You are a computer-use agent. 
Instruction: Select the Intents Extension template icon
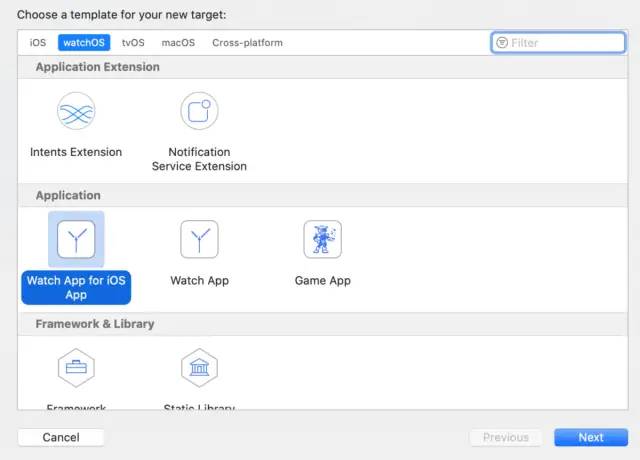tap(76, 111)
